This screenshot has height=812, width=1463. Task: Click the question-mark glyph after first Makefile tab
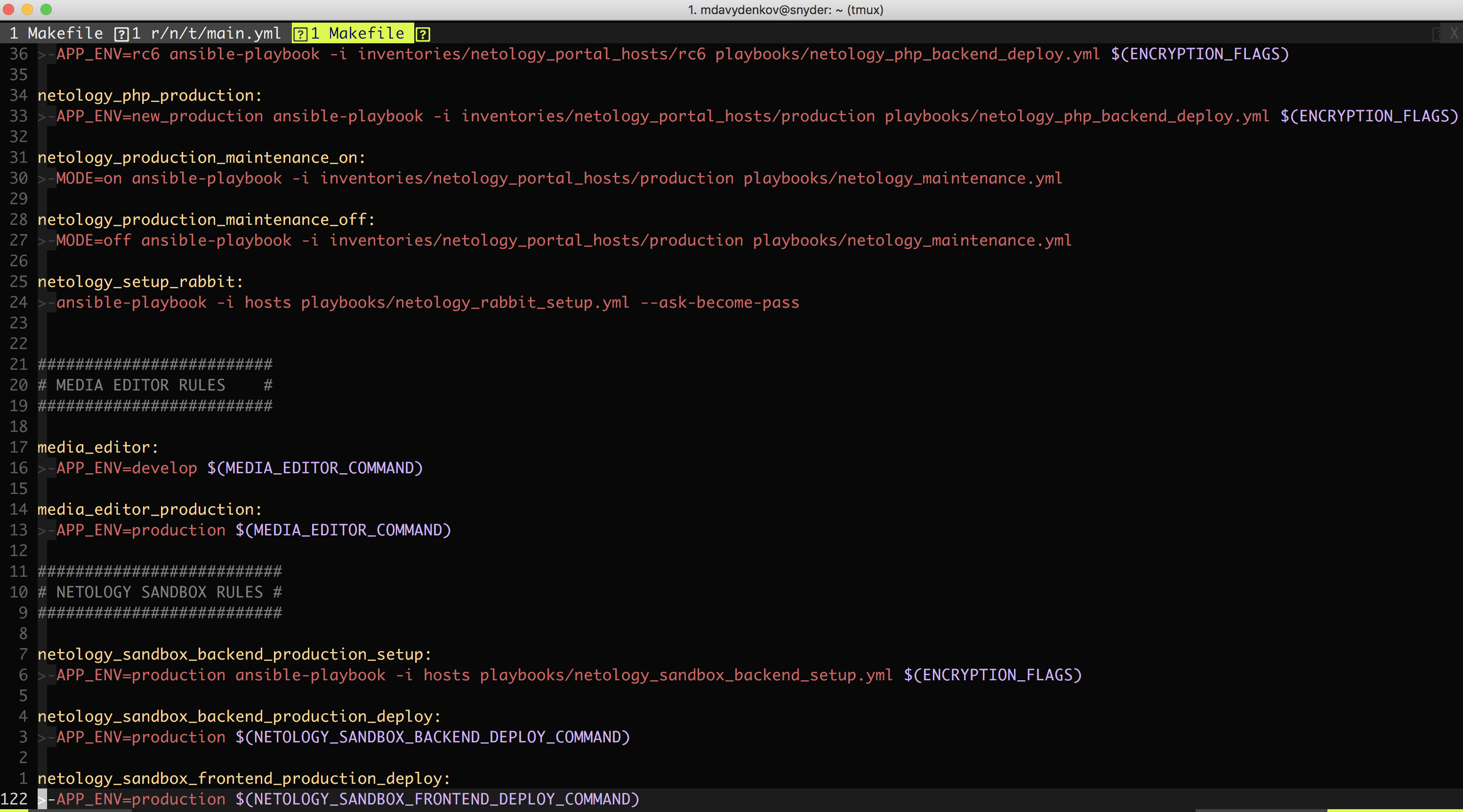[x=121, y=34]
